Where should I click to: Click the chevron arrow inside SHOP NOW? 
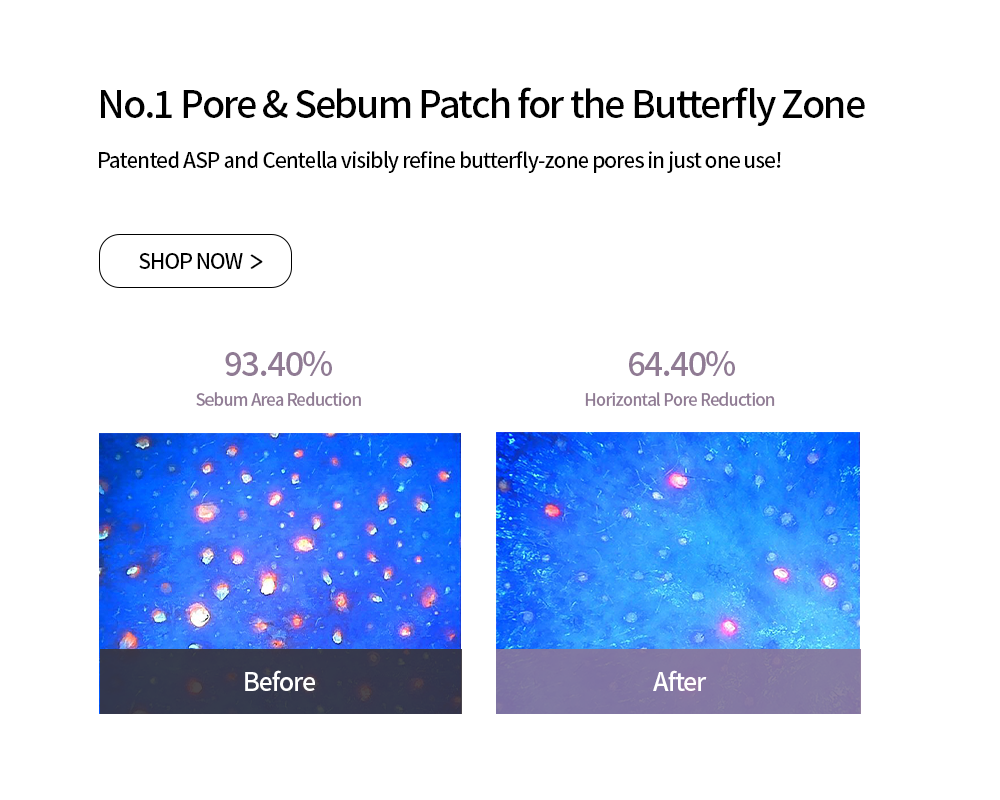tap(257, 262)
